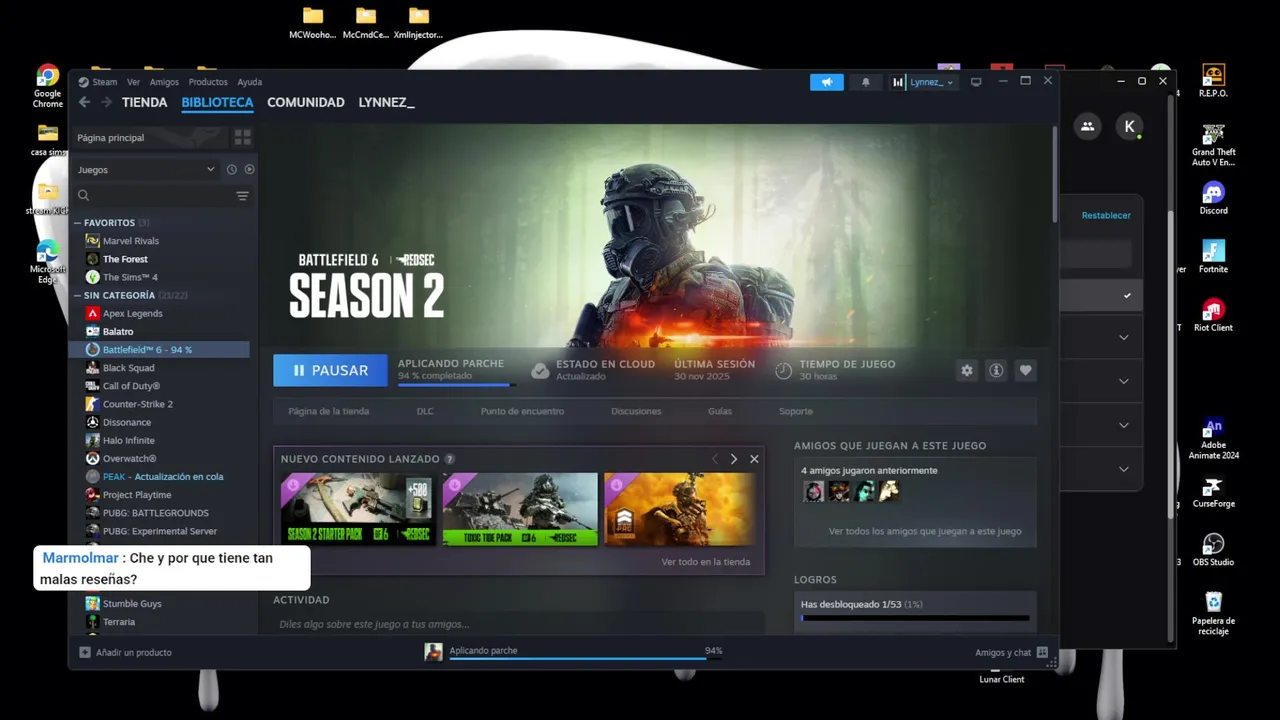Open Adobe Animate 2024 shortcut
The height and width of the screenshot is (720, 1280).
1213,438
